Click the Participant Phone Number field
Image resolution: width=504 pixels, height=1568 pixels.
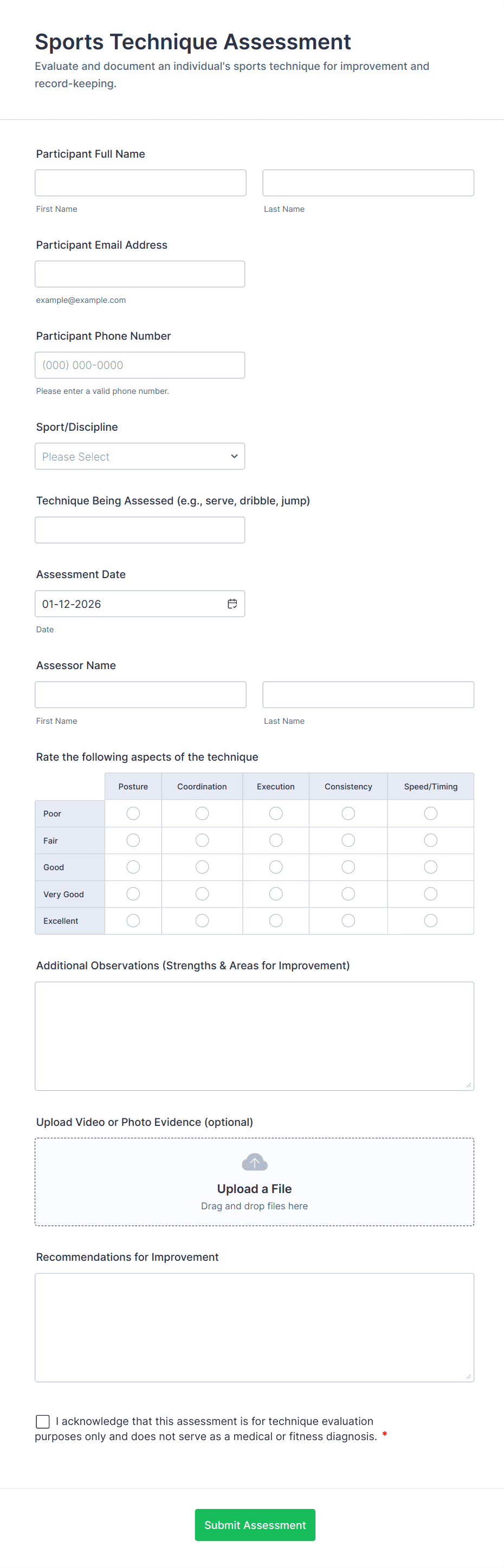140,365
